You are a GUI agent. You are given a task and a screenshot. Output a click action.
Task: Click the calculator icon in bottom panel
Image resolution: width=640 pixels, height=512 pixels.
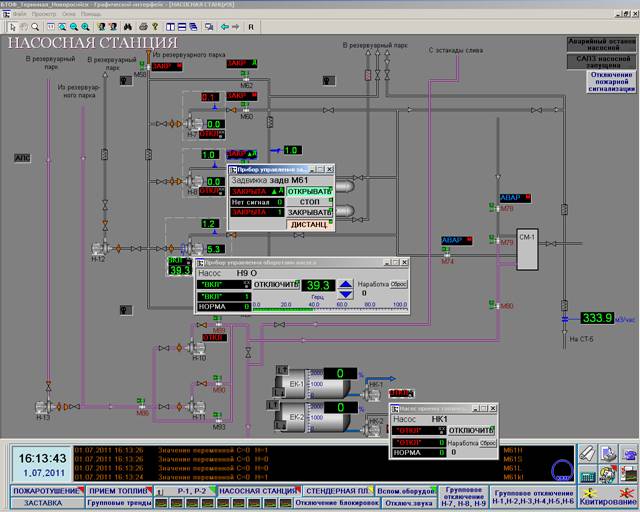tap(587, 475)
